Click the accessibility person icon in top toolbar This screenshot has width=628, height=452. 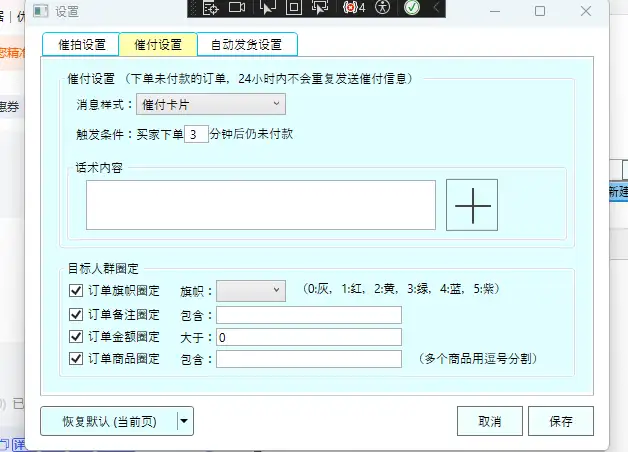[385, 7]
